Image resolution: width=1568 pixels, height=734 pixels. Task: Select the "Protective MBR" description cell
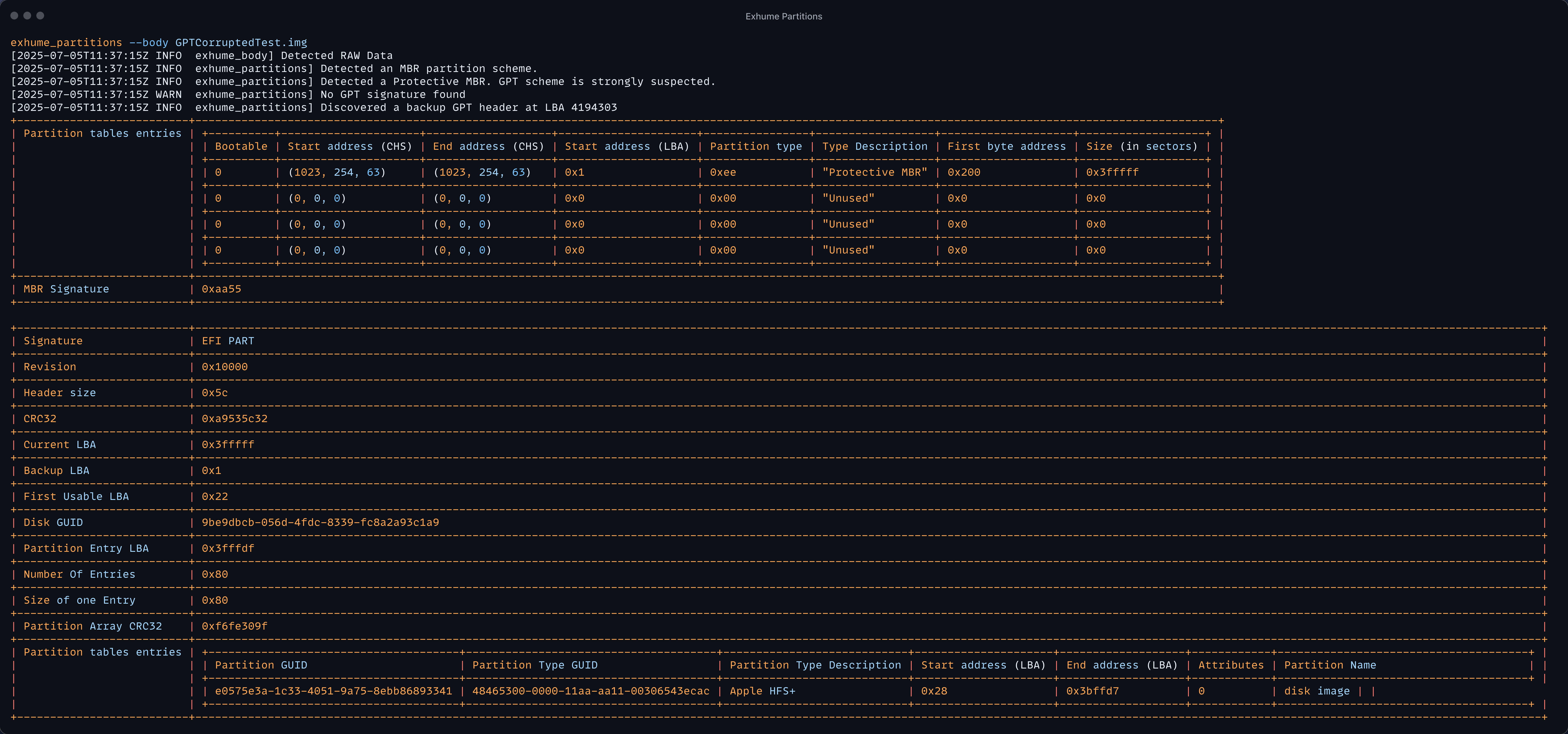(875, 172)
